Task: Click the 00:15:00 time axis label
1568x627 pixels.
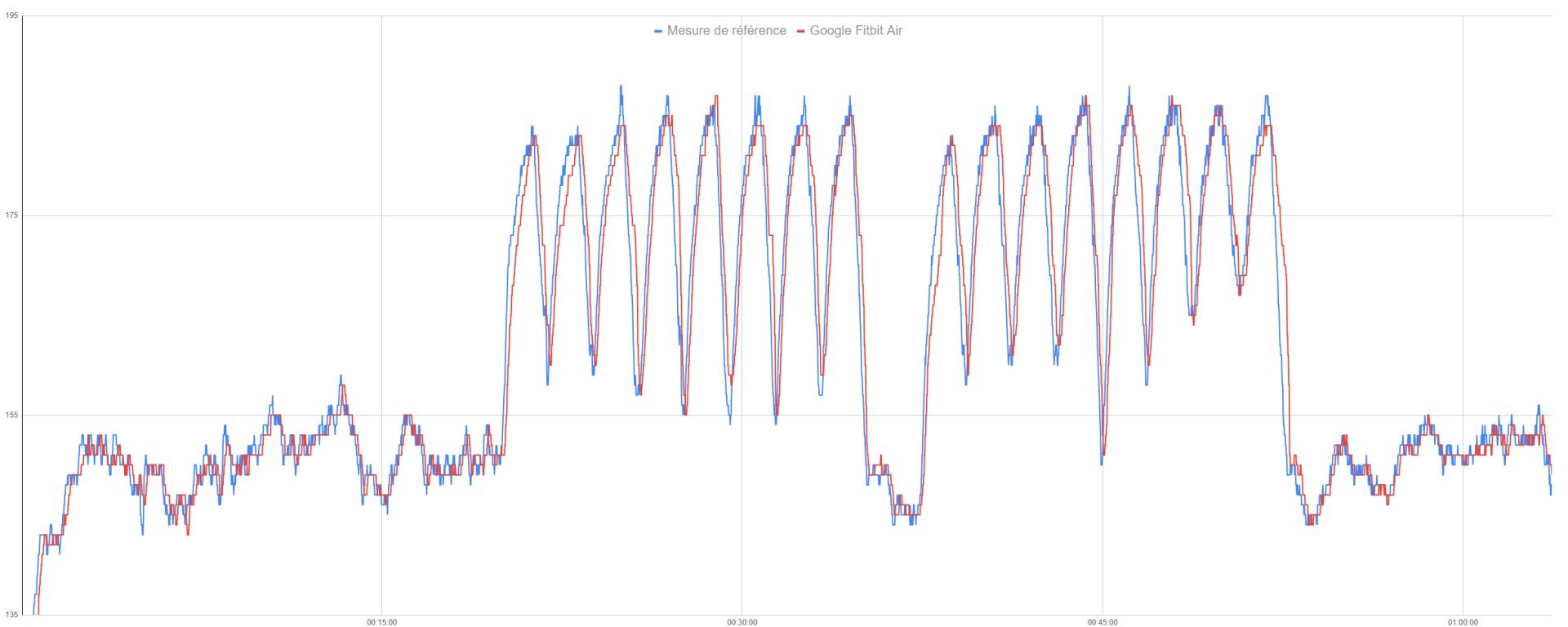Action: (381, 622)
